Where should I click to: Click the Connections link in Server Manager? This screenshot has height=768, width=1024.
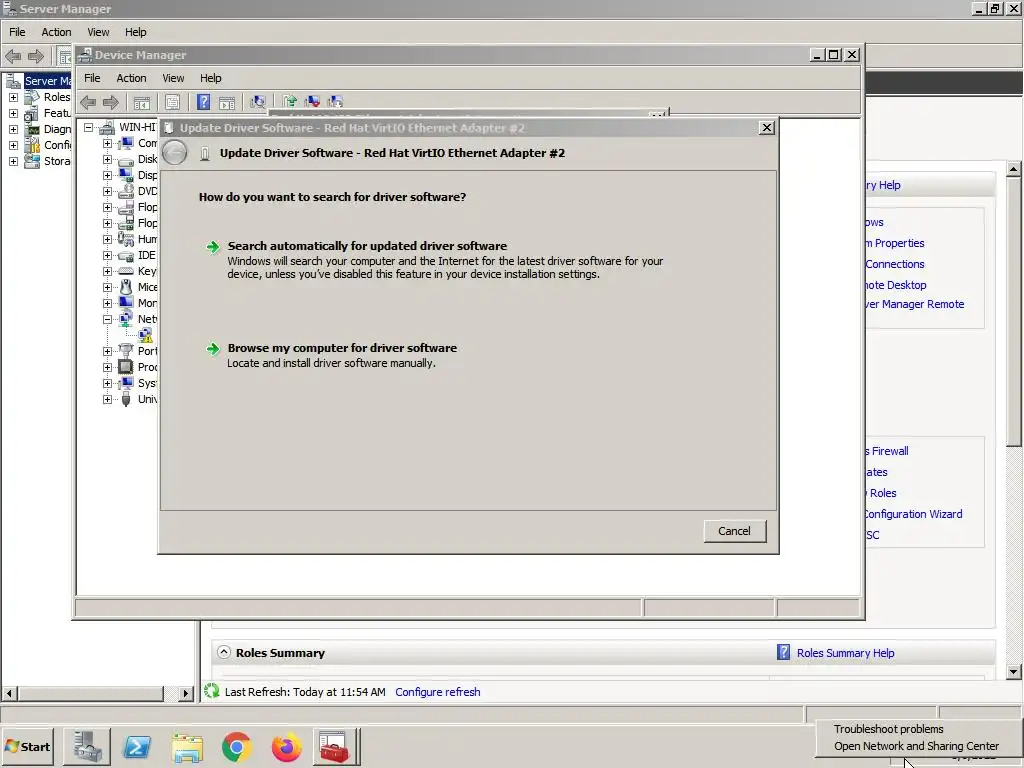tap(895, 264)
